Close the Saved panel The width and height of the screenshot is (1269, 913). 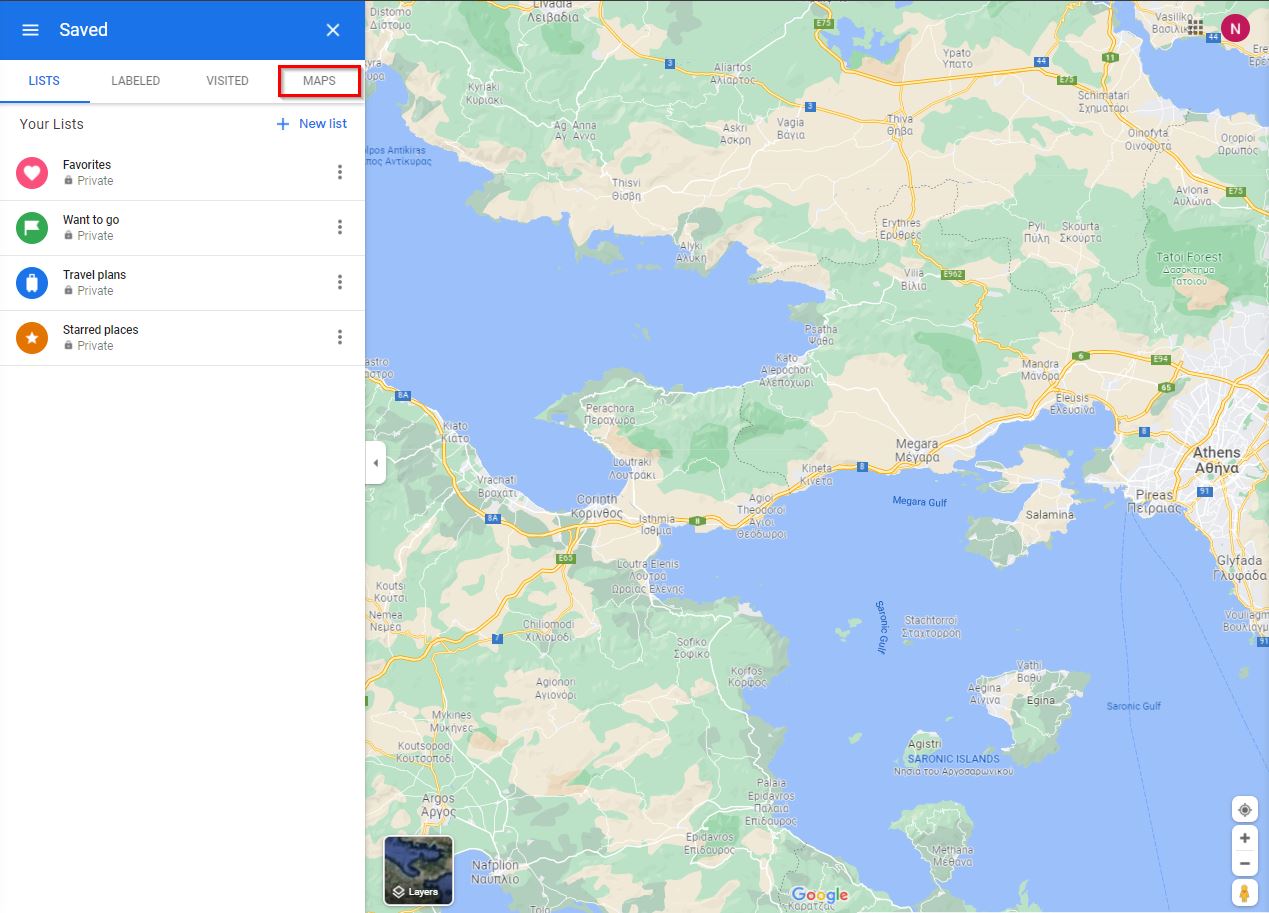point(333,30)
